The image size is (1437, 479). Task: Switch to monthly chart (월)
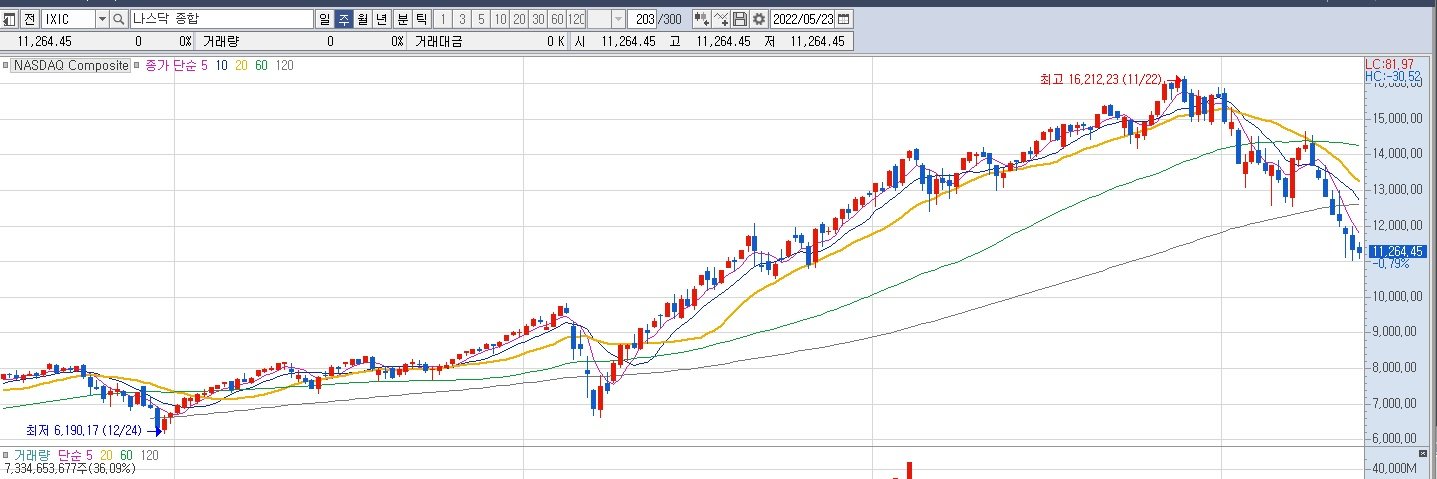pyautogui.click(x=363, y=19)
